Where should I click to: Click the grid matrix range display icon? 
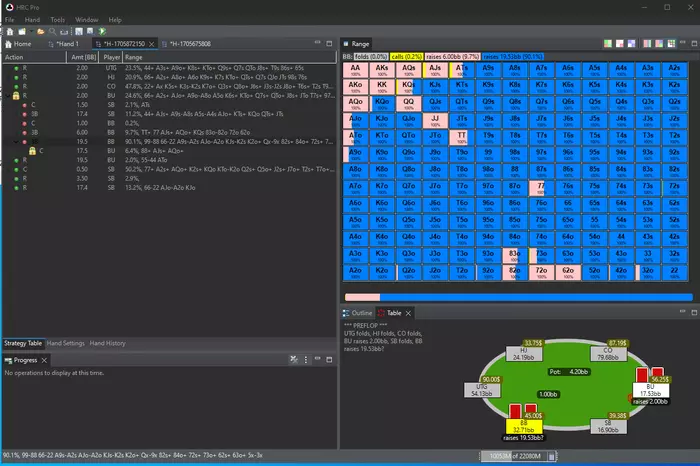[x=671, y=43]
